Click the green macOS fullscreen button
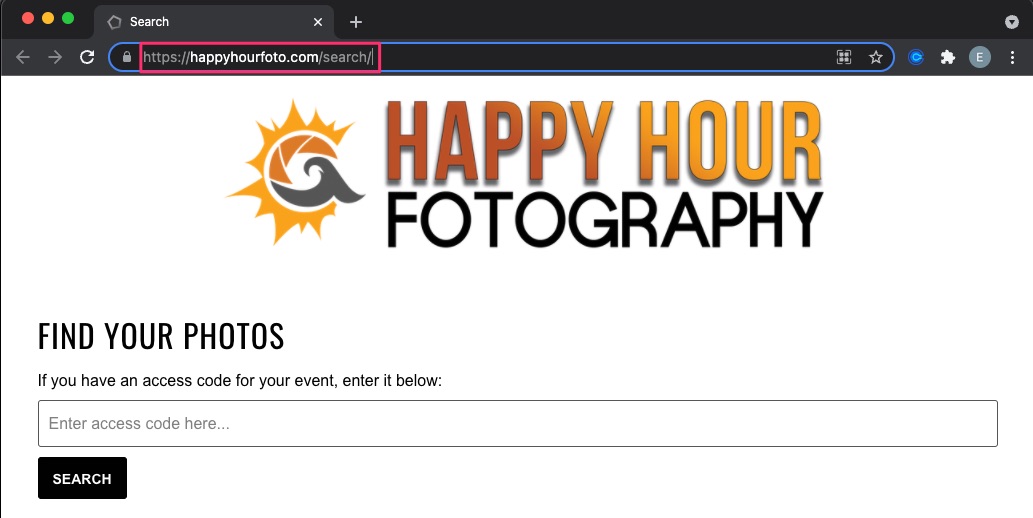Viewport: 1033px width, 518px height. tap(68, 18)
